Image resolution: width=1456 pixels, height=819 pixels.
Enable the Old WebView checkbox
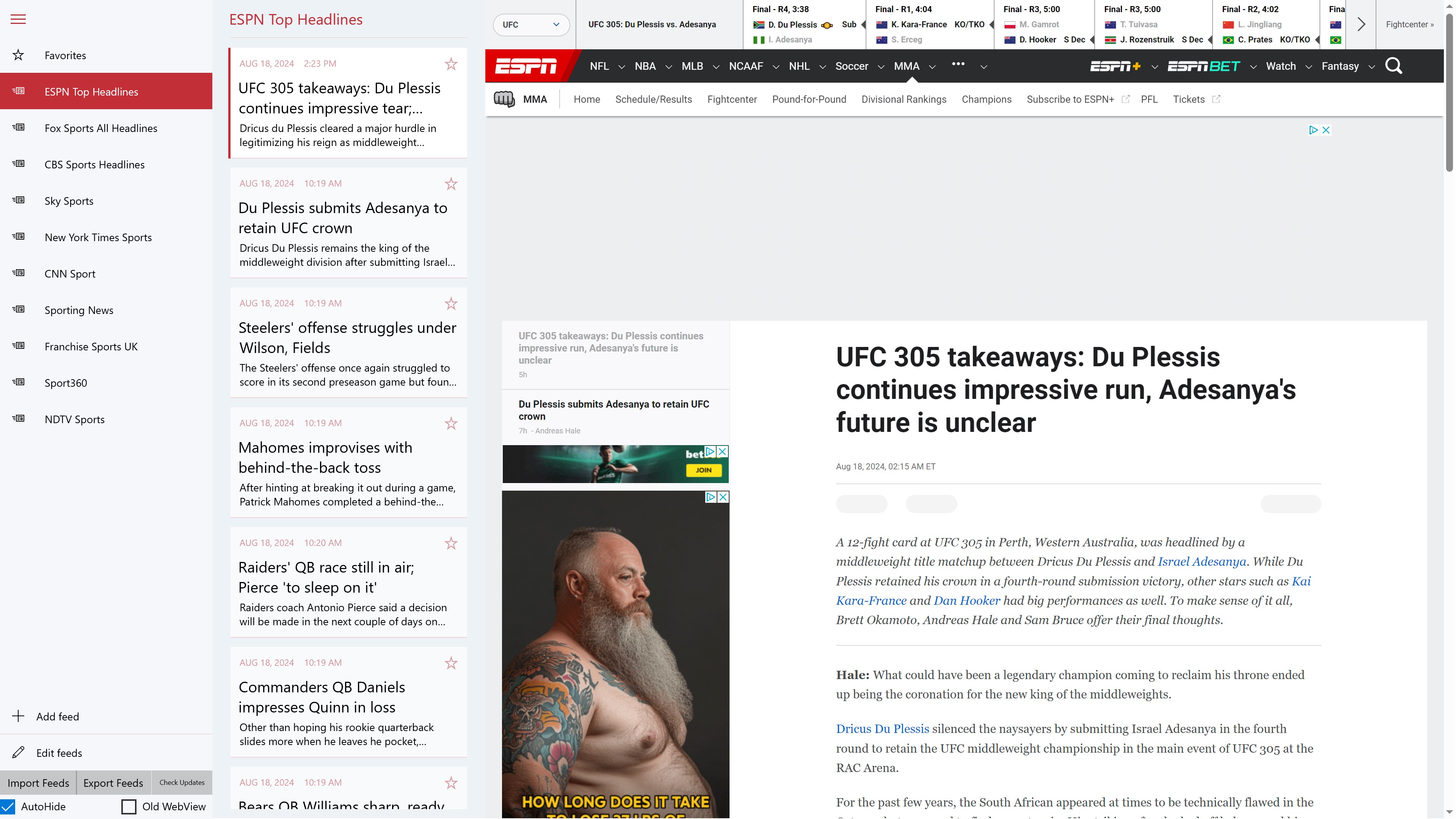coord(129,806)
